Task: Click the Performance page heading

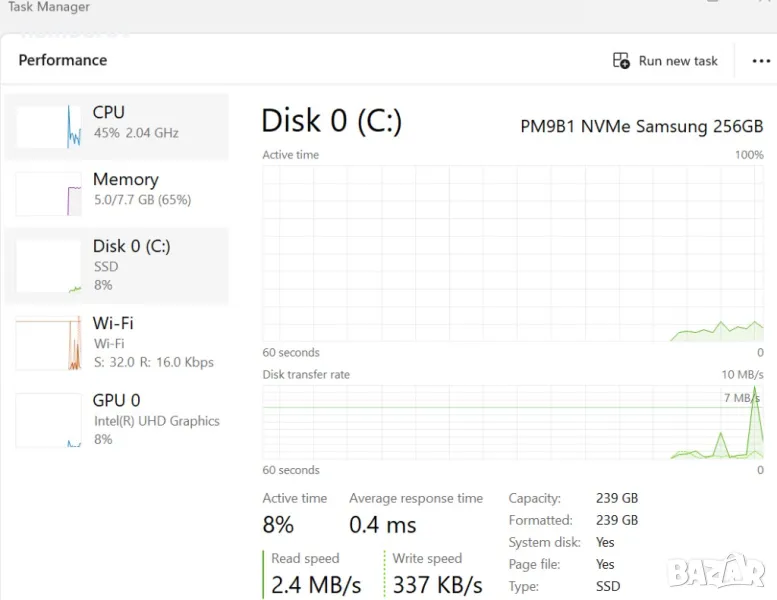Action: click(x=62, y=60)
